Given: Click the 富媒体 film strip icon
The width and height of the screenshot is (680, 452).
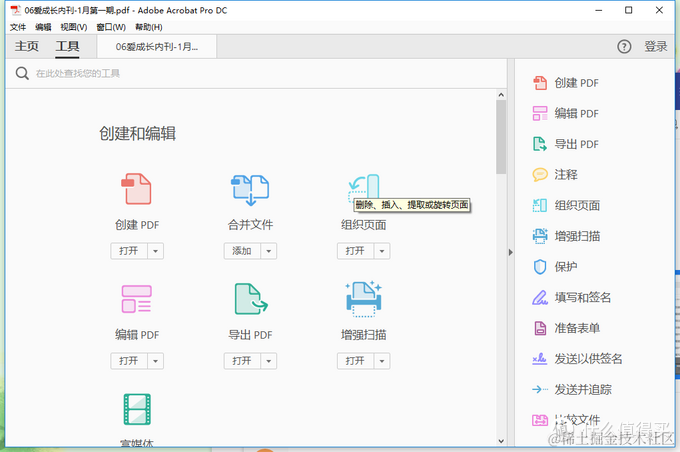Looking at the screenshot, I should pos(137,409).
